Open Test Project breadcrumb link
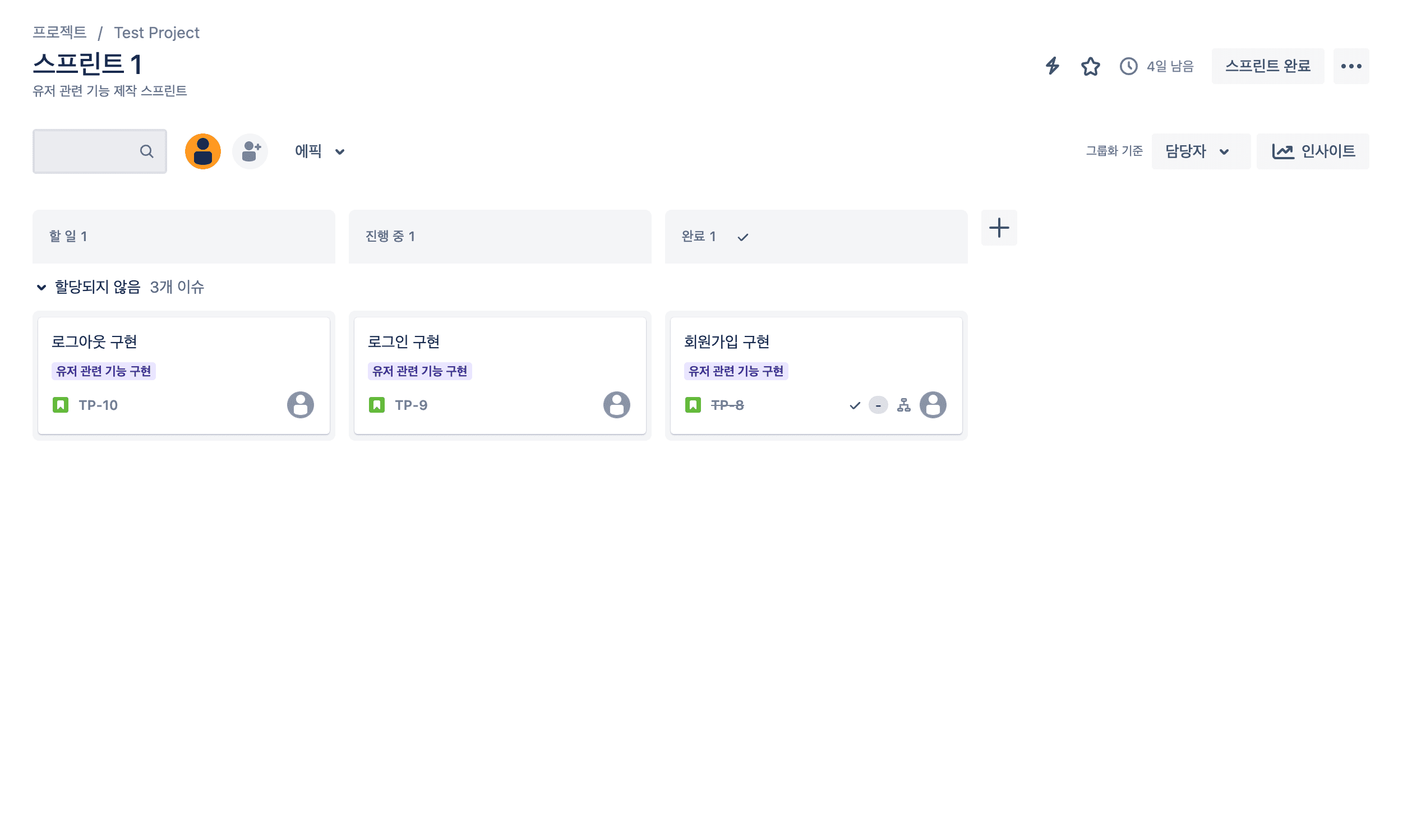This screenshot has width=1412, height=840. 156,33
